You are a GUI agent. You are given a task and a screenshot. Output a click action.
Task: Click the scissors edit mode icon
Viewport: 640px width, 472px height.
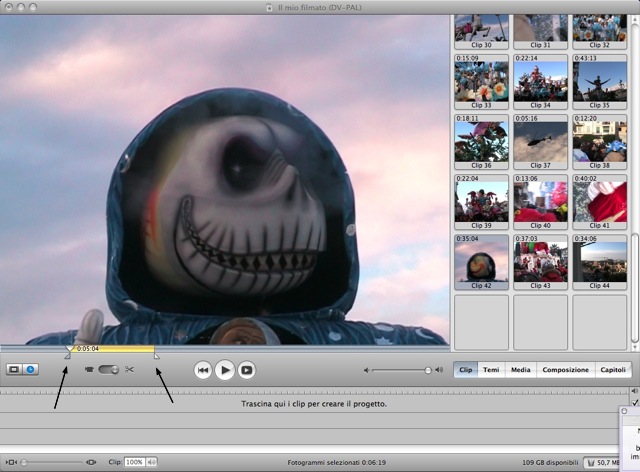click(129, 370)
